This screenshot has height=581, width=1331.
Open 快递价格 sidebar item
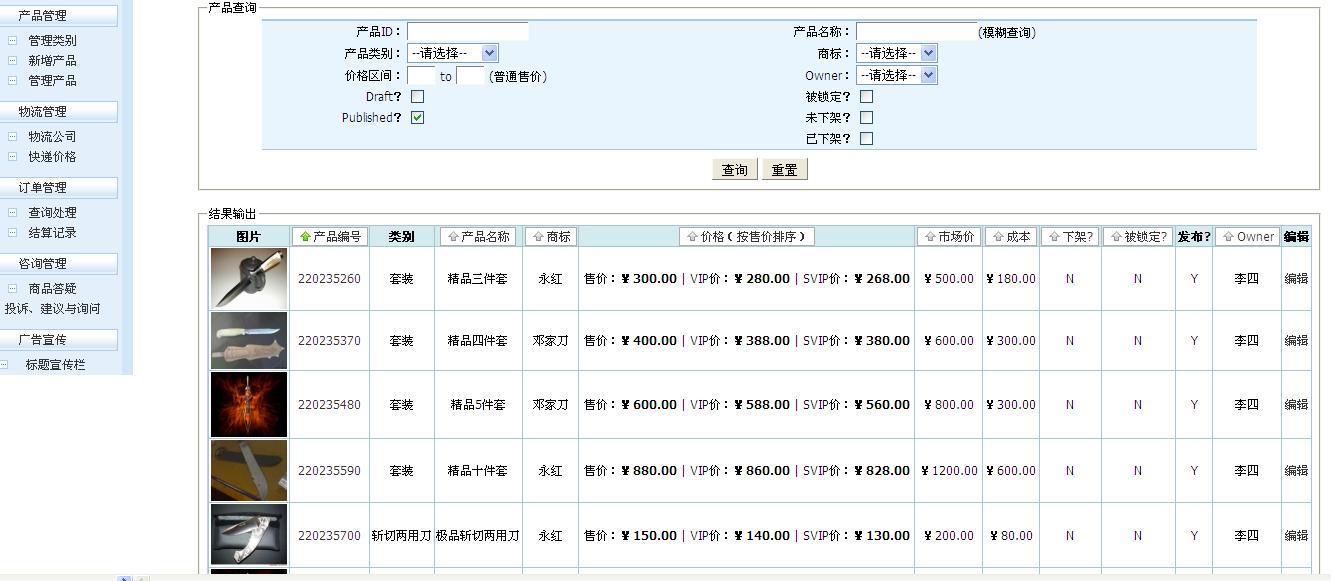coord(52,157)
